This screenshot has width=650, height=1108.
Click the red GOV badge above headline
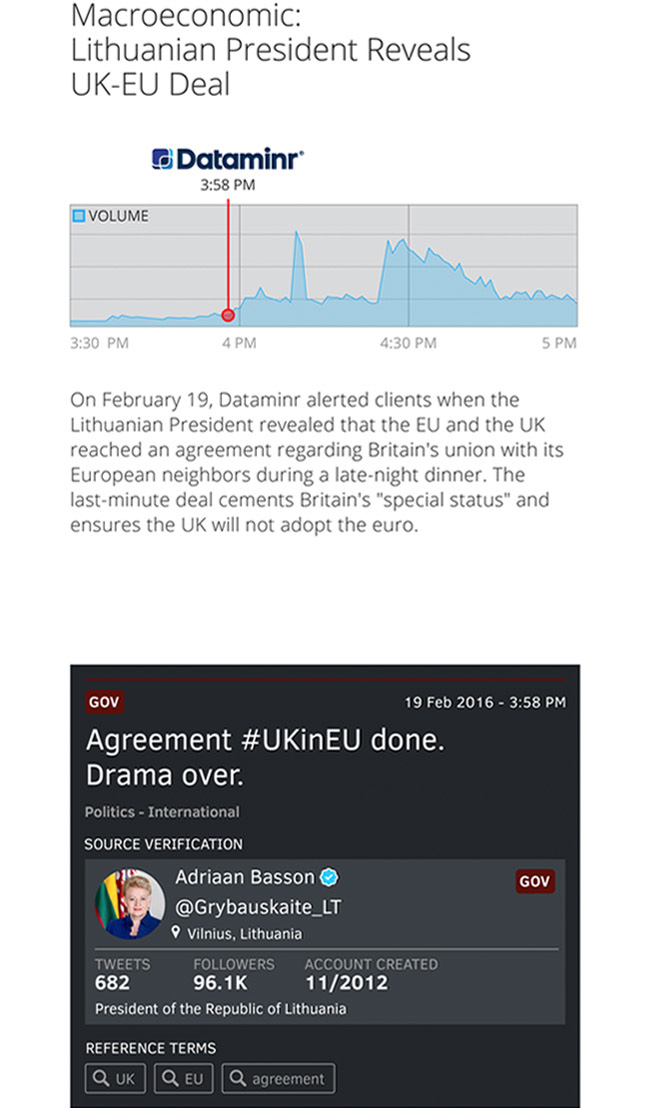click(105, 702)
